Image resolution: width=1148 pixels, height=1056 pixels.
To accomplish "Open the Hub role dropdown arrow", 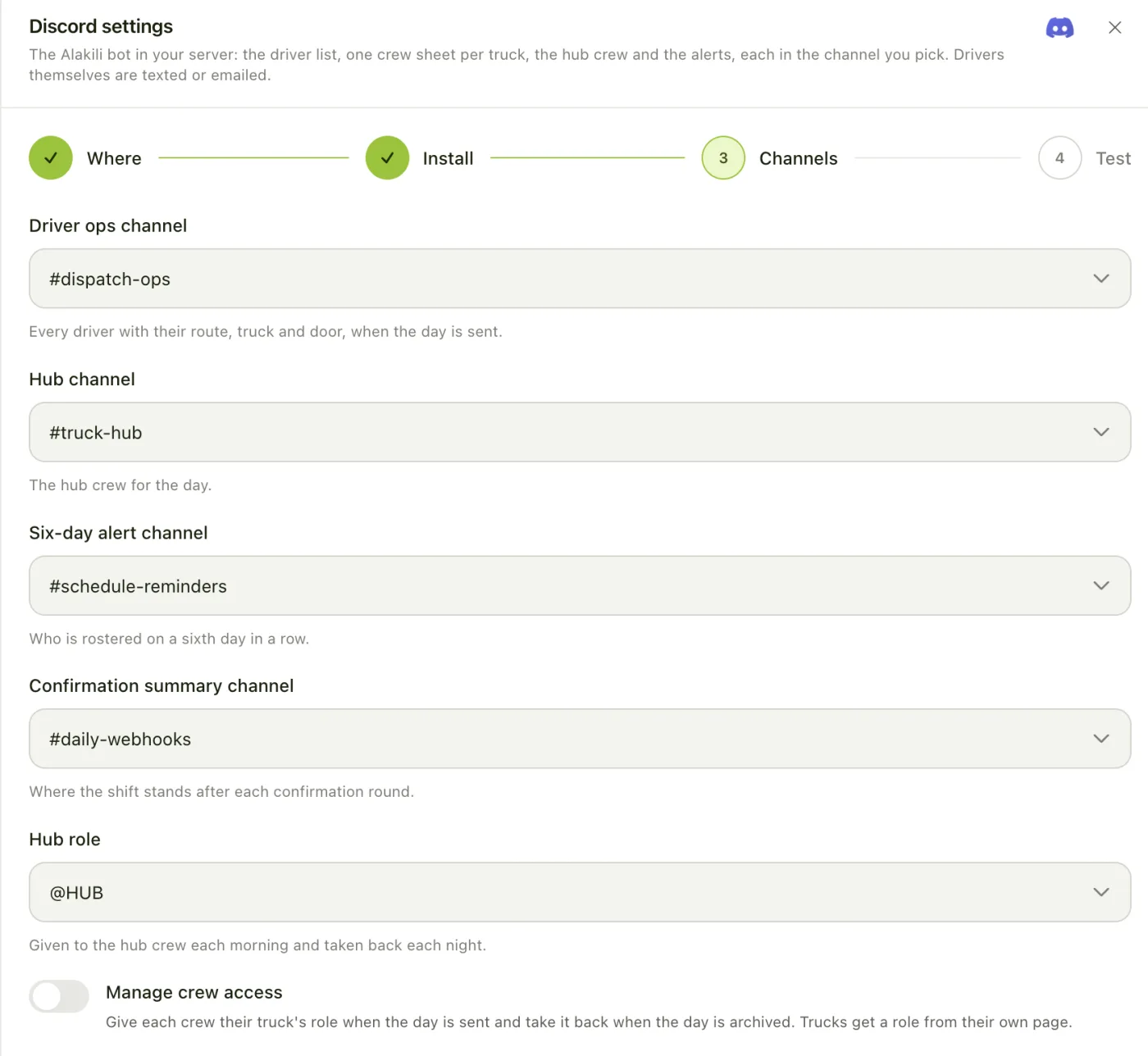I will (x=1101, y=892).
